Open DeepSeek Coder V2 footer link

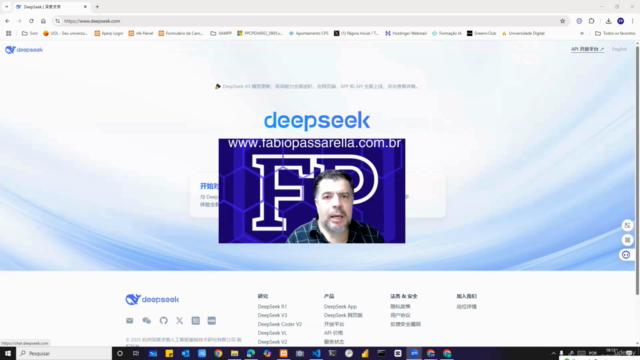[280, 324]
